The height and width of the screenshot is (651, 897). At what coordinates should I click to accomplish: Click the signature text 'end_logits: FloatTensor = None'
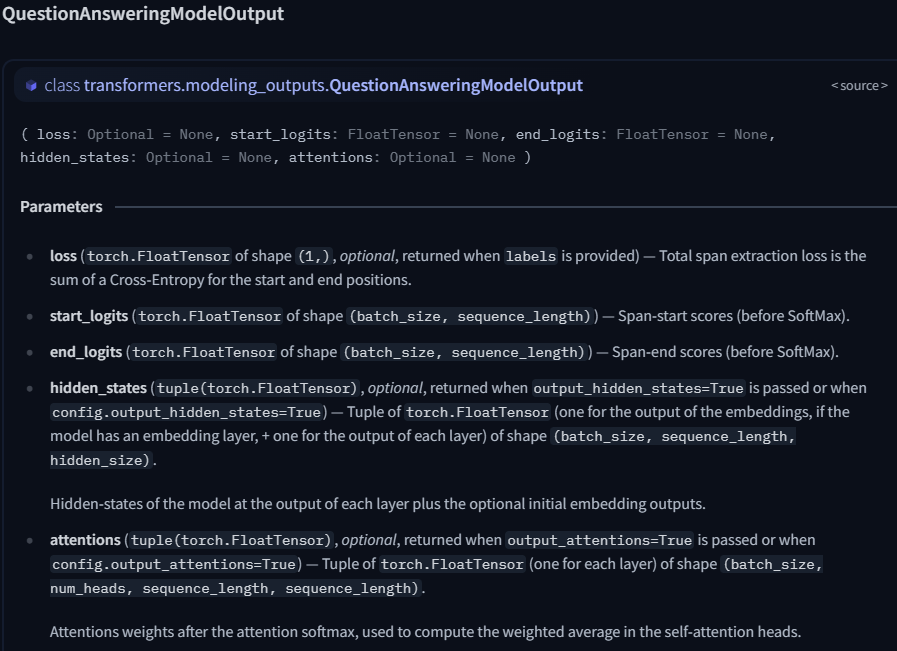pyautogui.click(x=641, y=134)
